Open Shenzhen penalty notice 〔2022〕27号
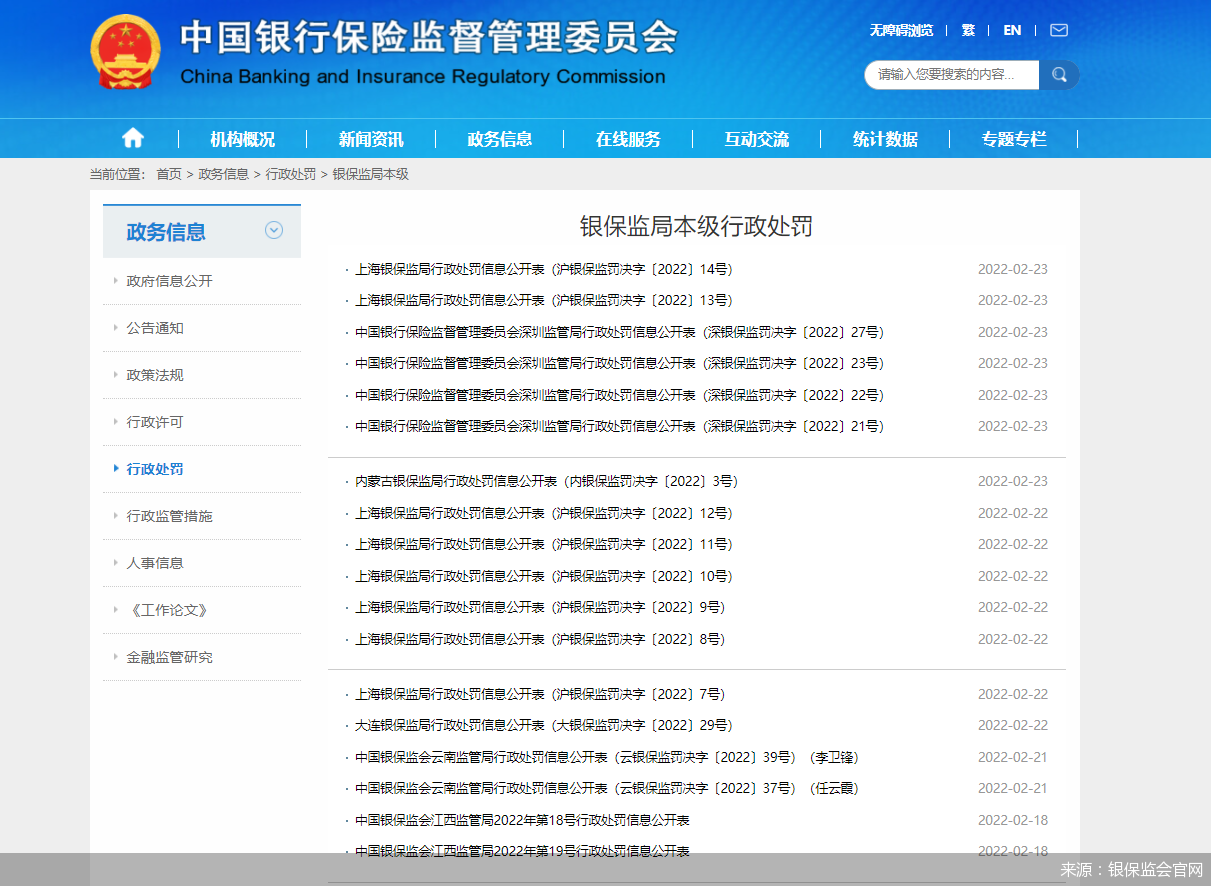 (x=620, y=332)
